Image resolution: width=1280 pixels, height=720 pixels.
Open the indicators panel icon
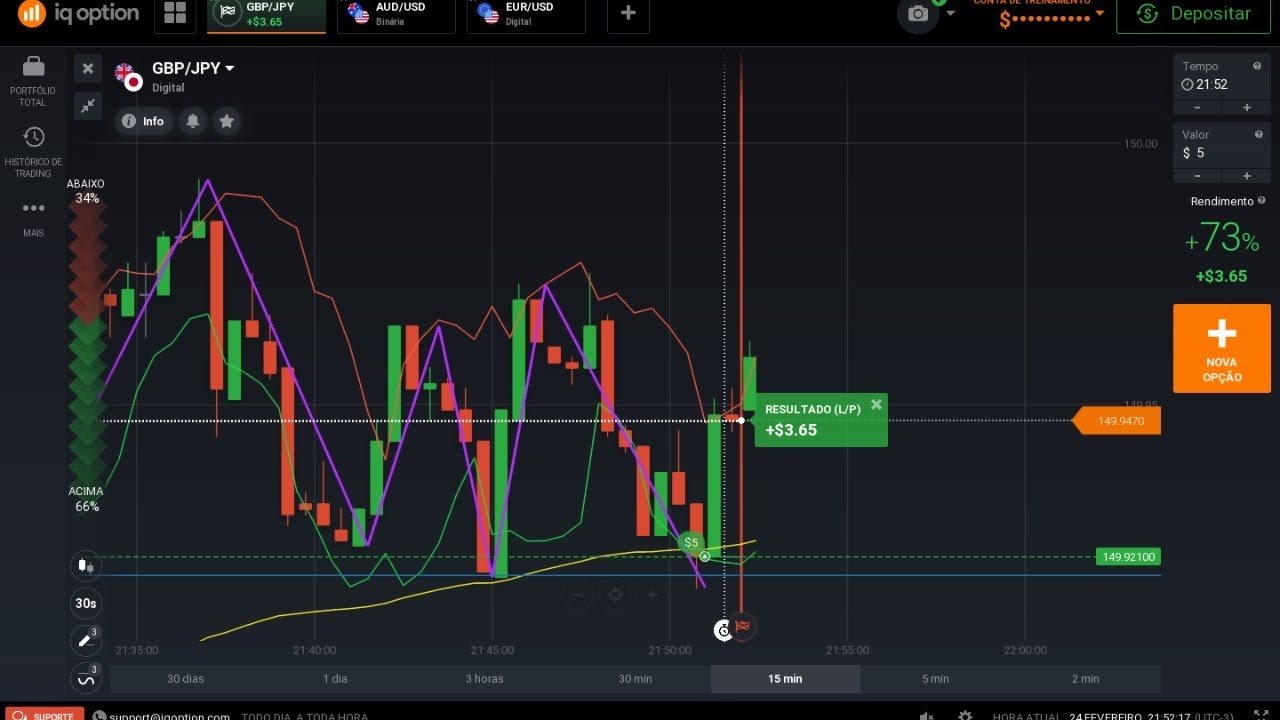[85, 677]
